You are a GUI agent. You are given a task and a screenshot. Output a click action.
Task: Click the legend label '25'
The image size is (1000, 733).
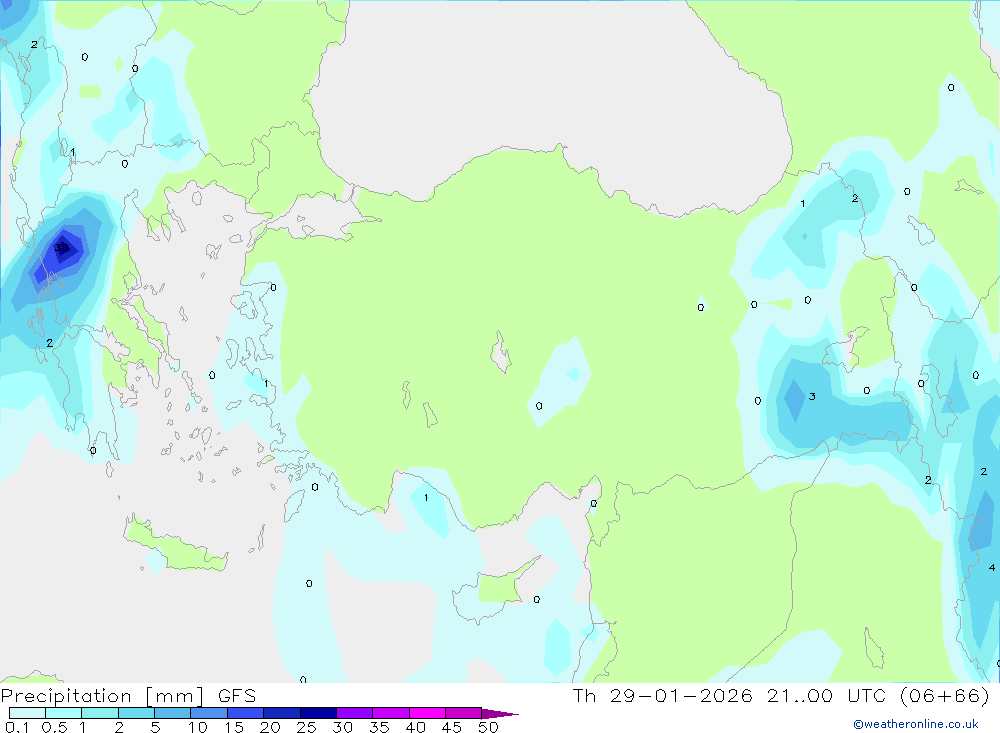[x=306, y=727]
